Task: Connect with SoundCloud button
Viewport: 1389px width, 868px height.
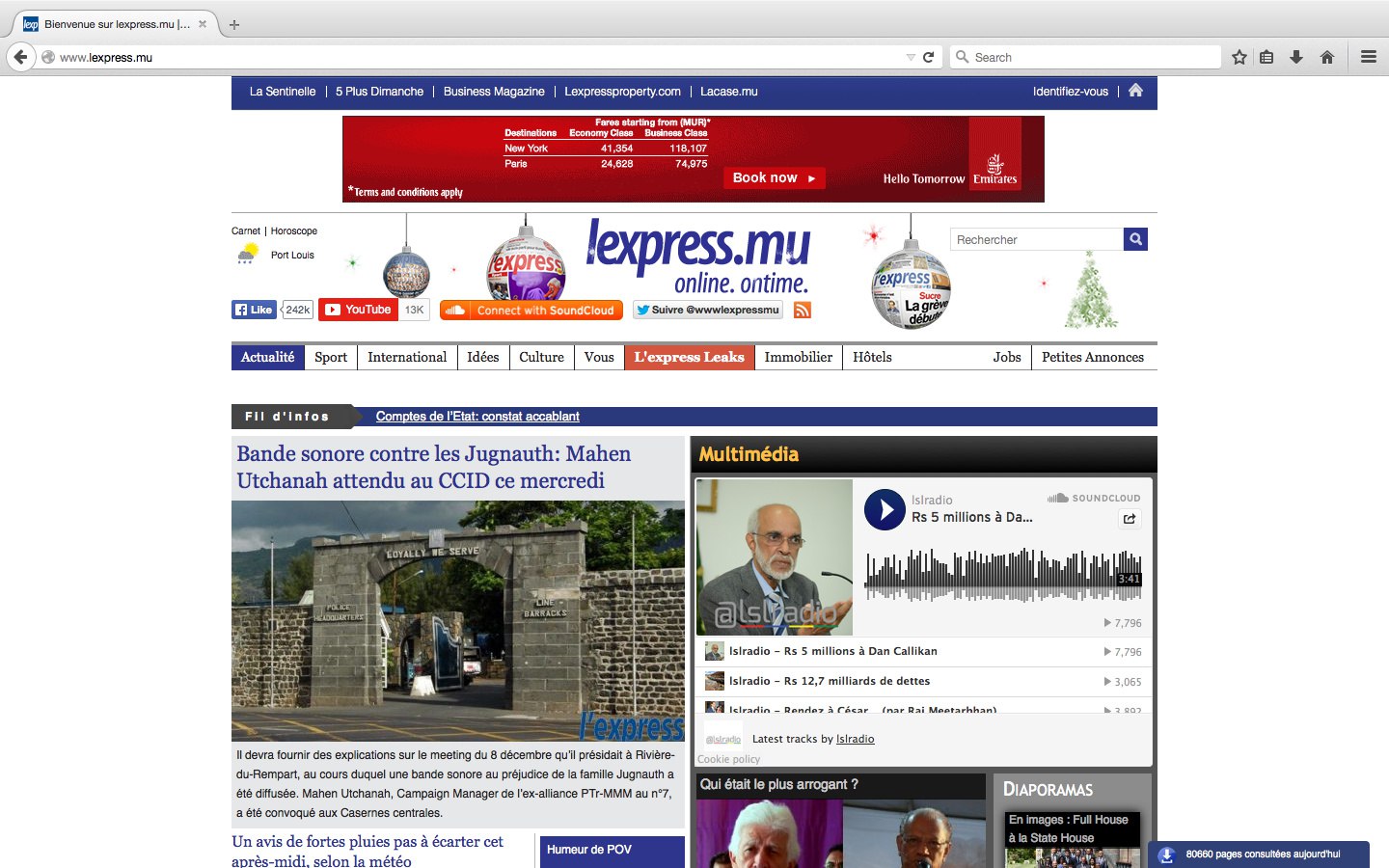Action: [x=531, y=310]
